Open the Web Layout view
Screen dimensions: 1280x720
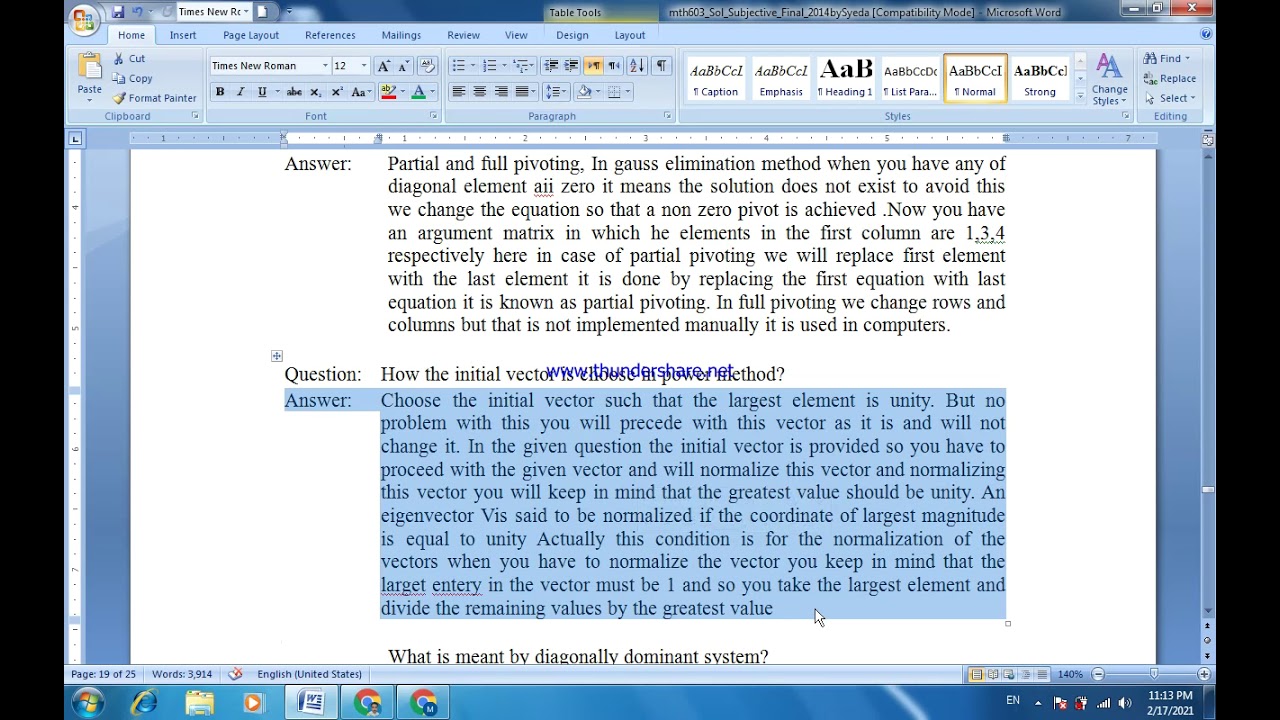click(x=1009, y=674)
